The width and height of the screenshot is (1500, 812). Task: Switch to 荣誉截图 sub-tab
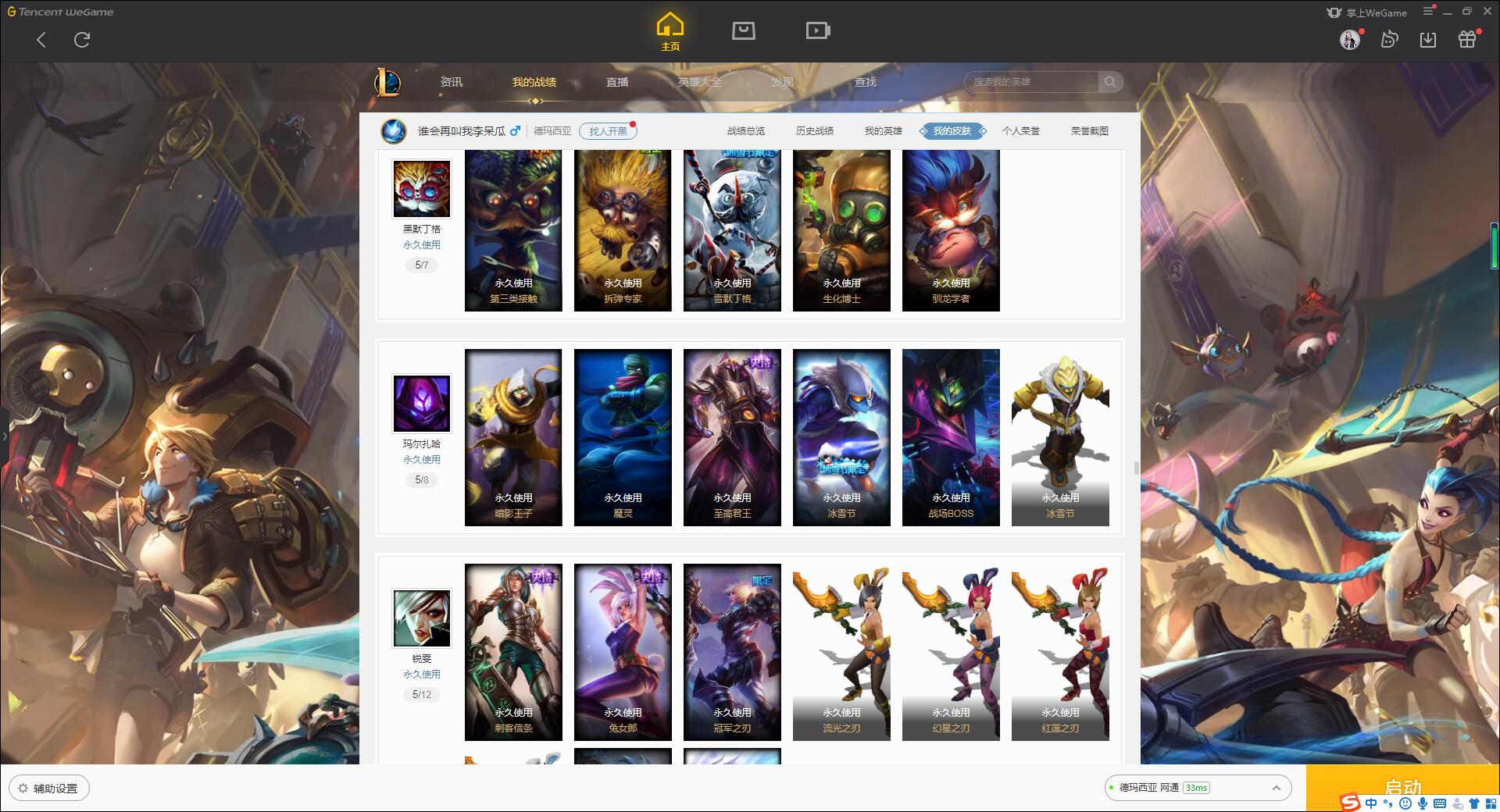point(1090,131)
